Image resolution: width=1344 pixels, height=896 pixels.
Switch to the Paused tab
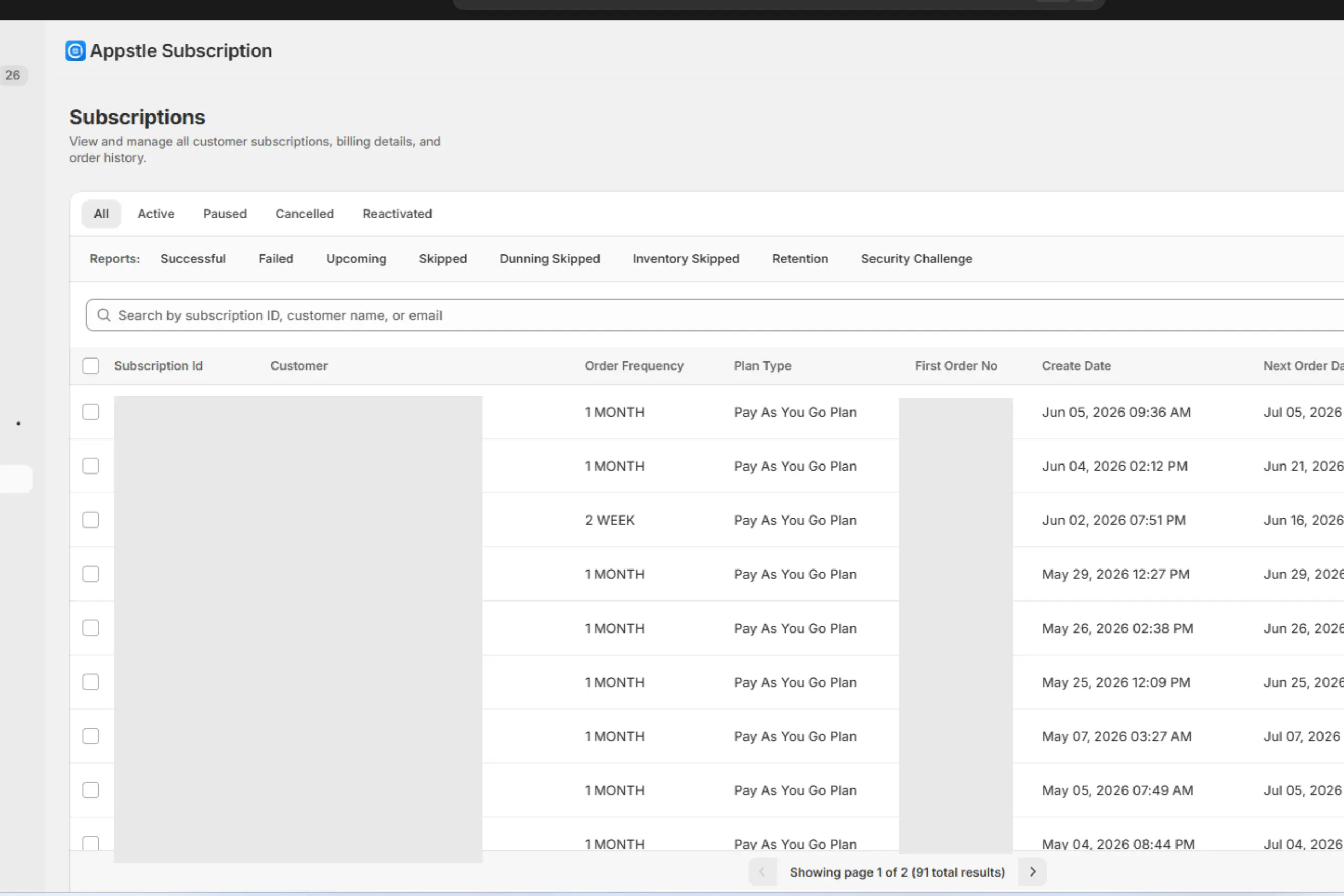point(225,214)
